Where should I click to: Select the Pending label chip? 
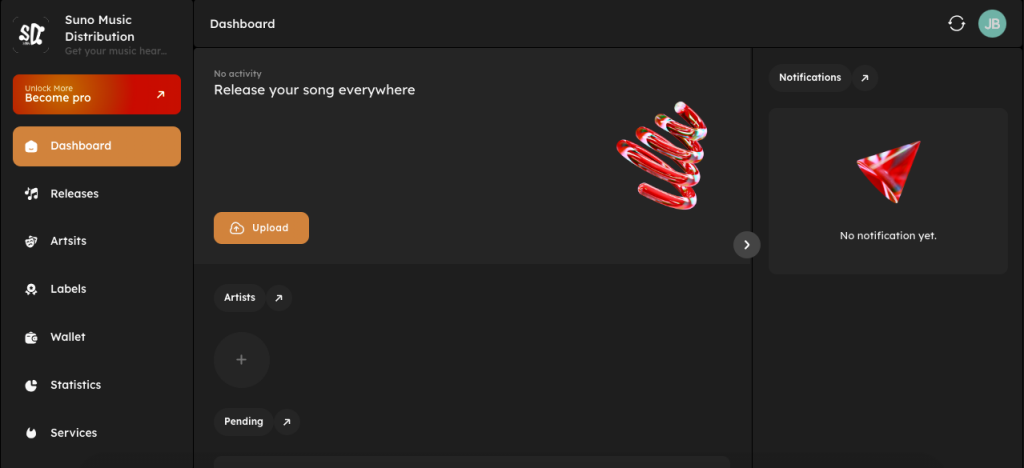pos(243,422)
